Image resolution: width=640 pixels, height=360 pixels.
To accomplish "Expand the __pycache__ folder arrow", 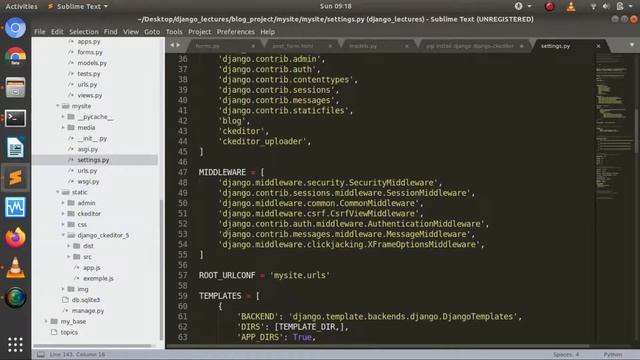I will [x=63, y=117].
